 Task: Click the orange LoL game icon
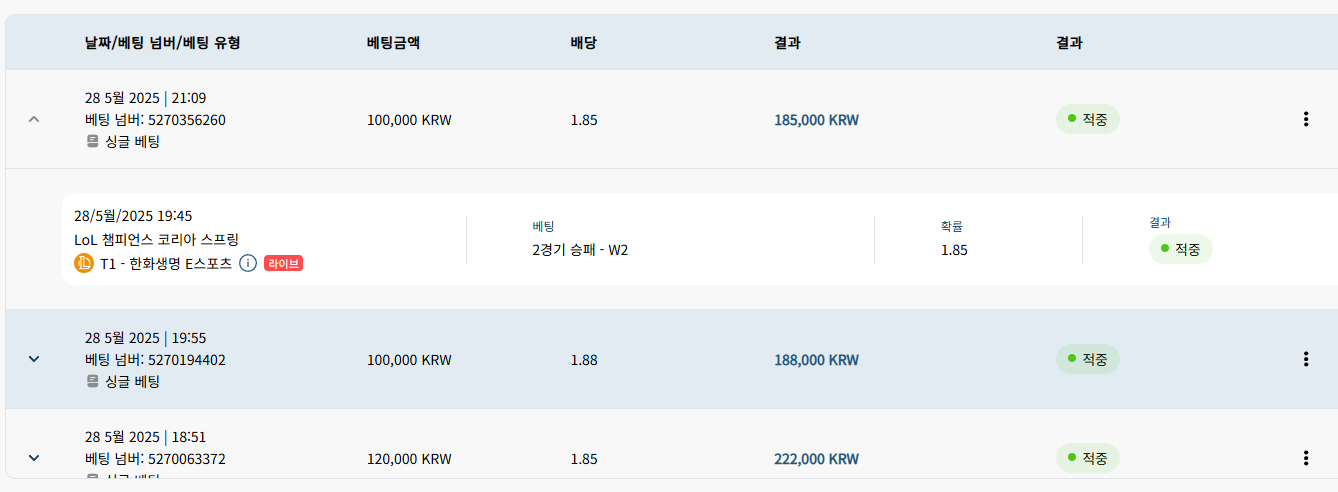click(84, 264)
